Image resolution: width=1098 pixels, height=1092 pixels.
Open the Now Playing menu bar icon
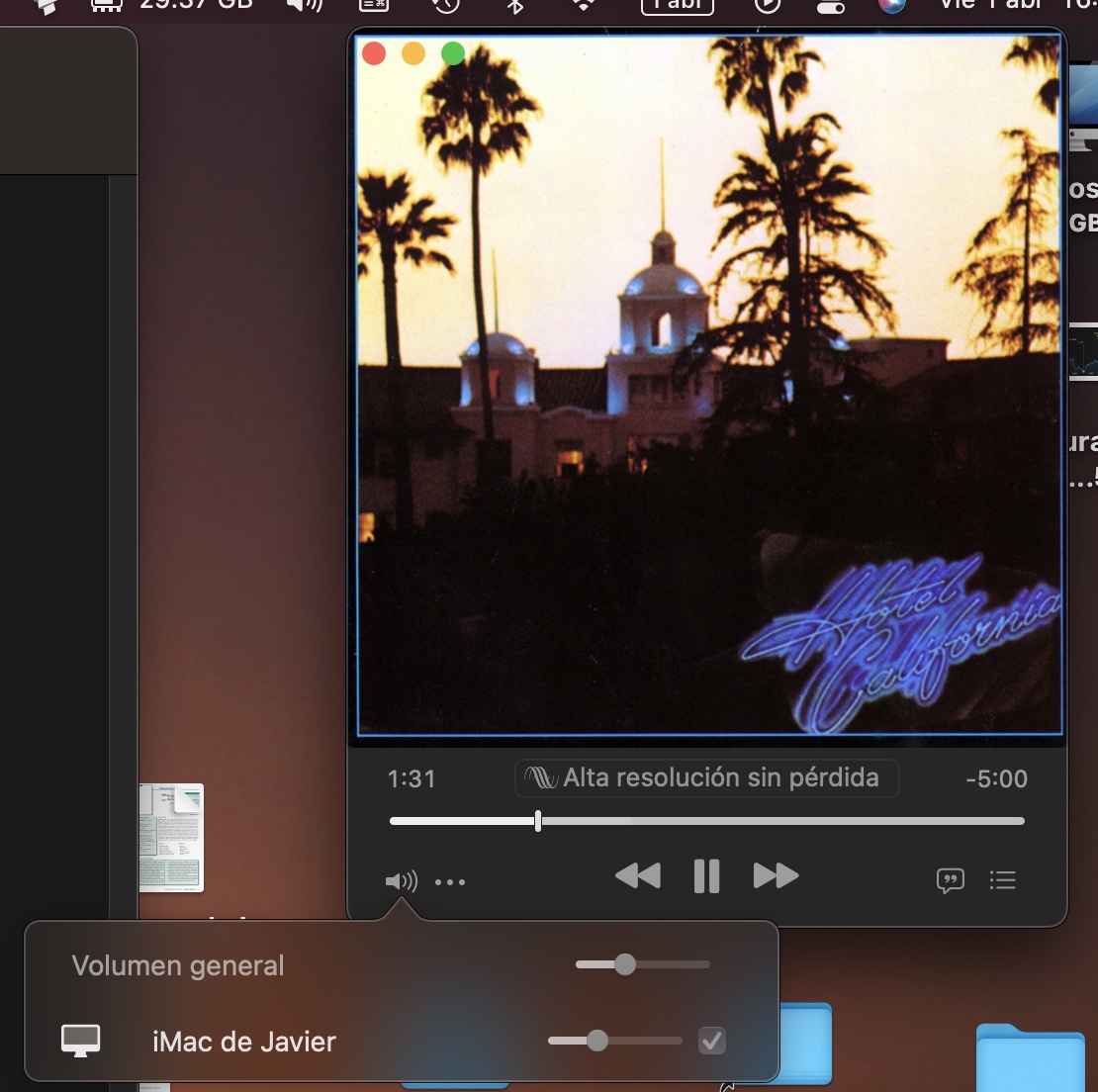(768, 5)
